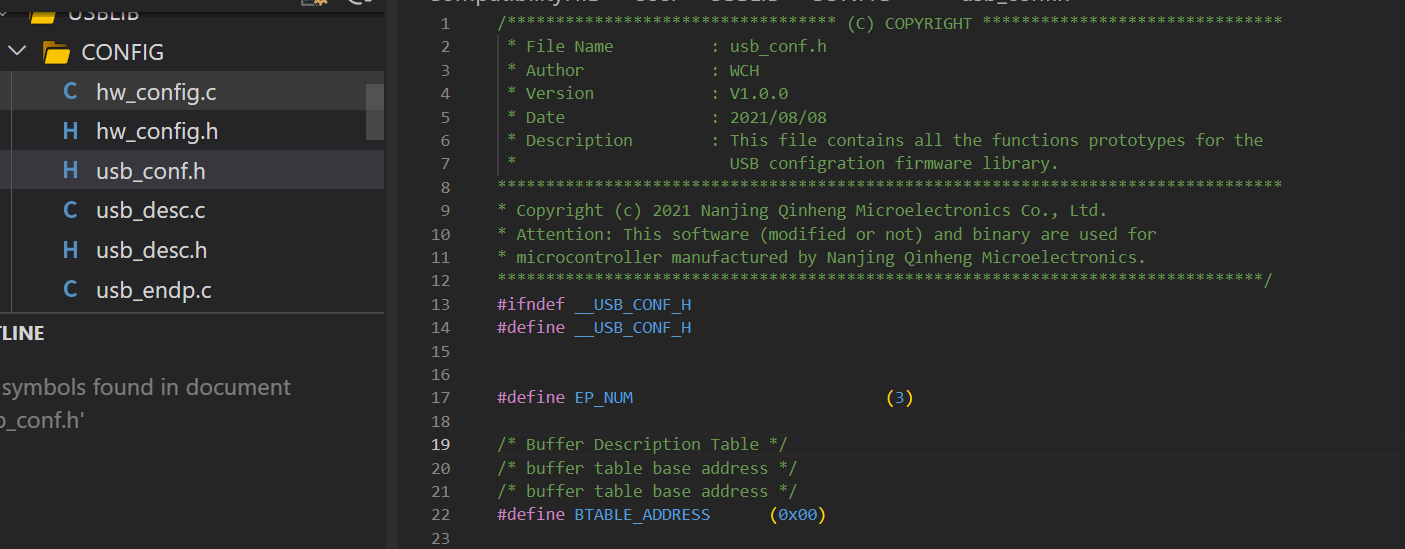
Task: Click the H header icon beside hw_config.h
Action: [x=70, y=131]
